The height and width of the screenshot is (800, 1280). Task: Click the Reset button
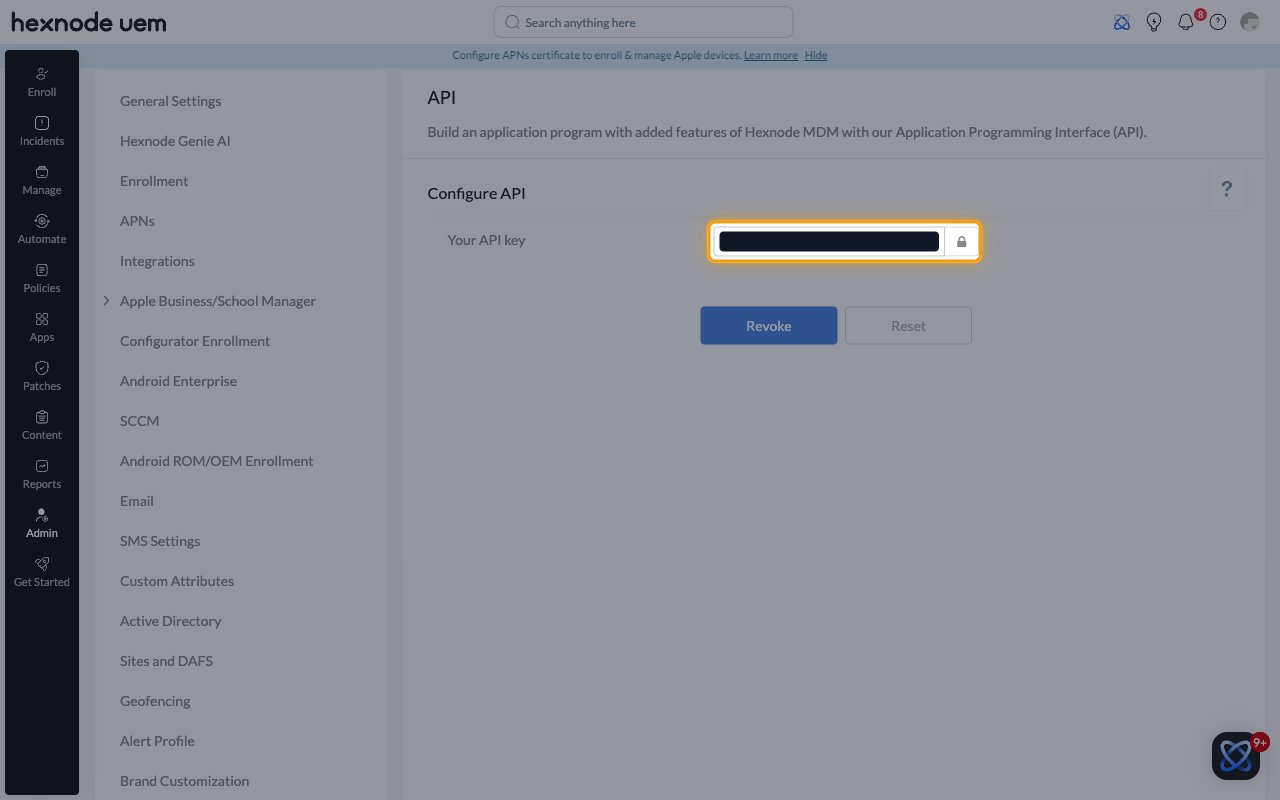coord(908,326)
